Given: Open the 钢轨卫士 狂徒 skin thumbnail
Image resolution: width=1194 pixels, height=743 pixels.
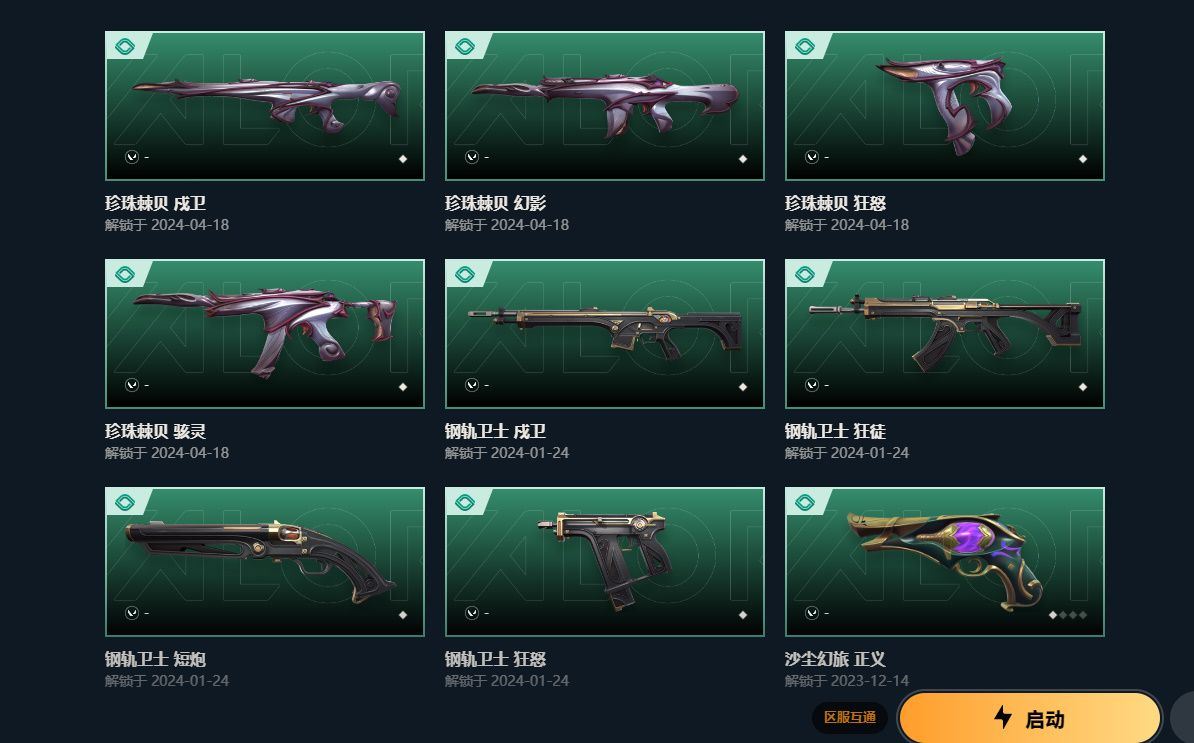Looking at the screenshot, I should (x=945, y=333).
